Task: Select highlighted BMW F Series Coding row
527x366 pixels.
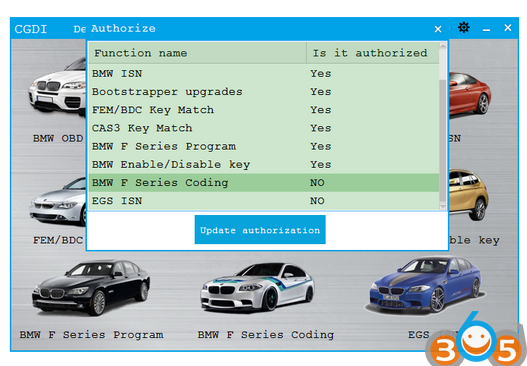Action: point(264,182)
